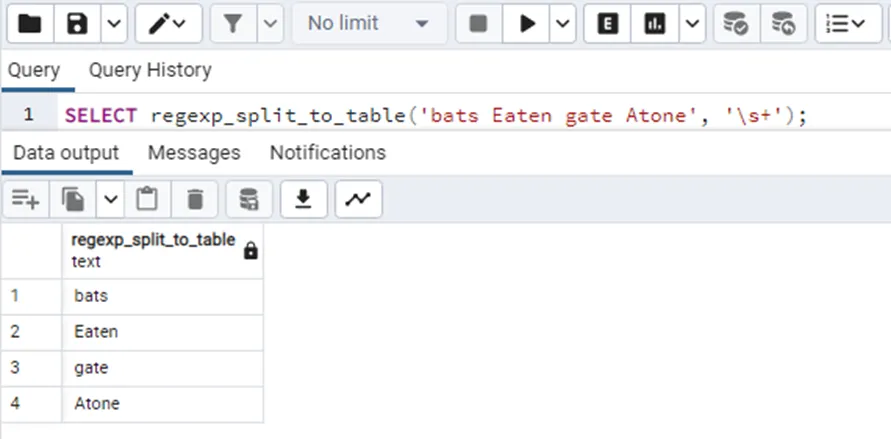Viewport: 891px width, 439px height.
Task: Open the Messages tab
Action: (194, 153)
